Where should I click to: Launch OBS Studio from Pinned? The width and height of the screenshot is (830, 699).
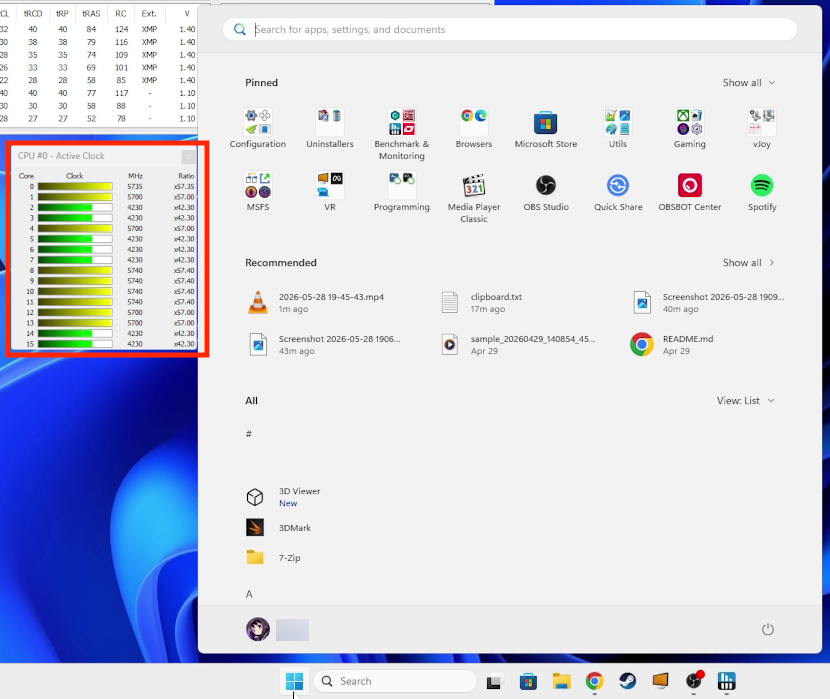(546, 192)
